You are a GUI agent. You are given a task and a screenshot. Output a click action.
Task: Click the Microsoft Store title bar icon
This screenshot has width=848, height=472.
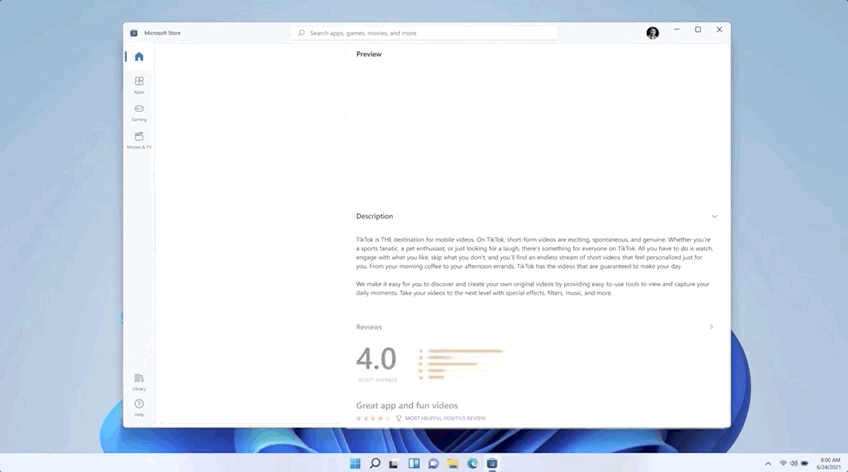click(x=134, y=33)
